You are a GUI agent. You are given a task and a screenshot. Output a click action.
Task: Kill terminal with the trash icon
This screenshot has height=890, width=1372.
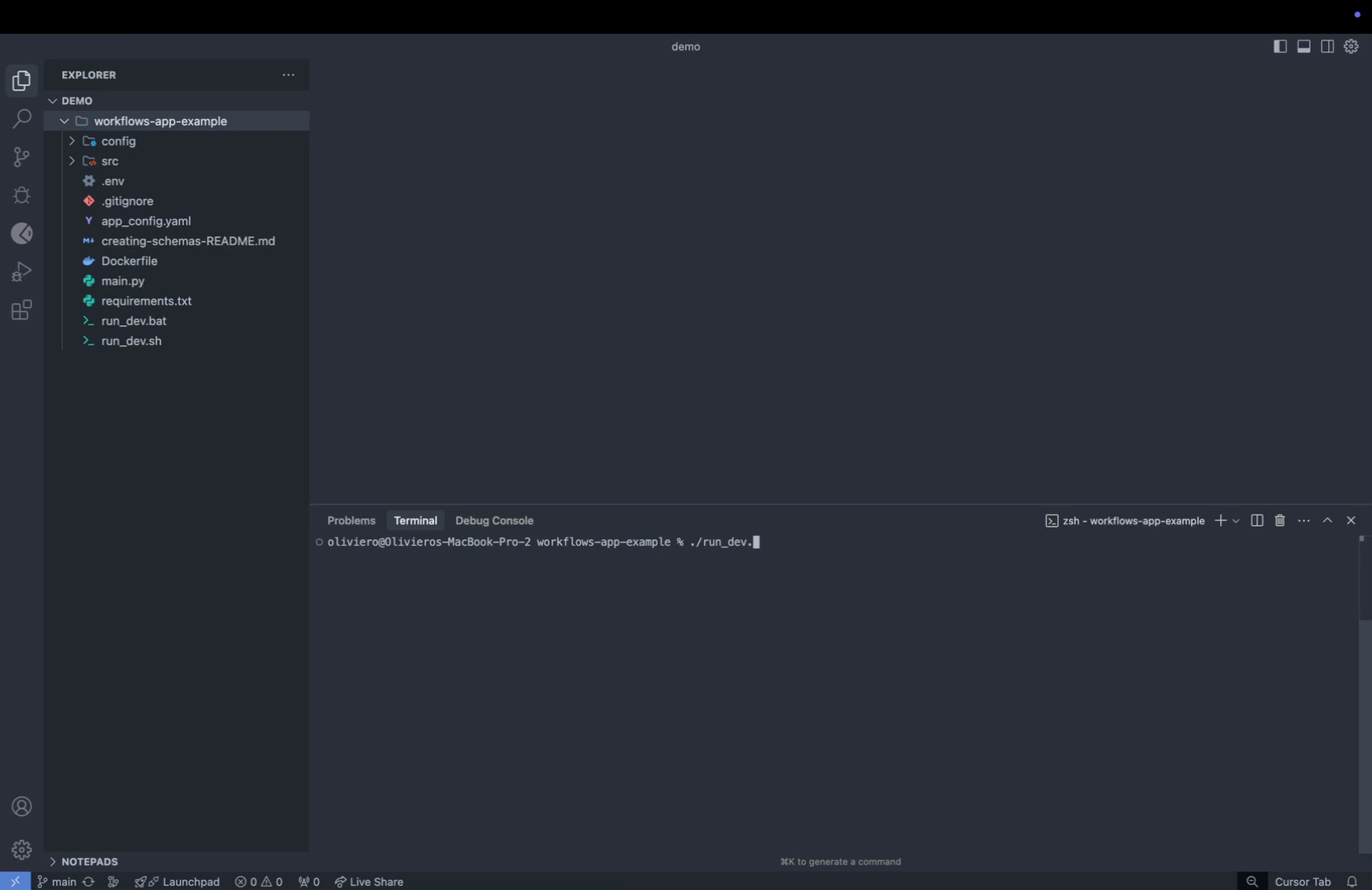point(1280,520)
